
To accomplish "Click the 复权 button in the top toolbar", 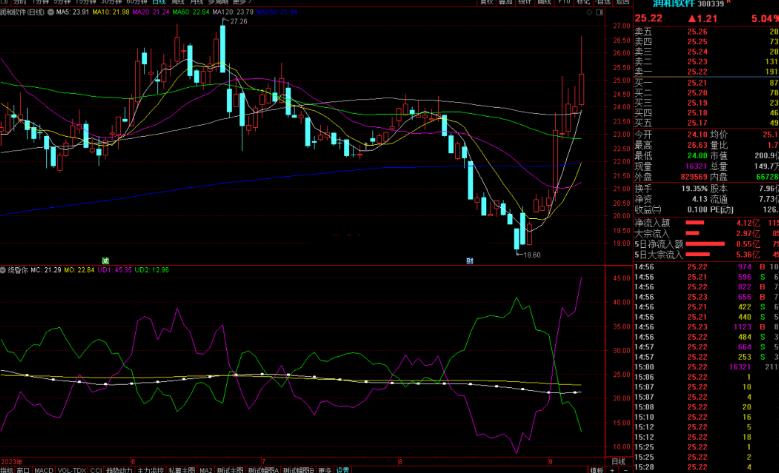I will coord(485,2).
